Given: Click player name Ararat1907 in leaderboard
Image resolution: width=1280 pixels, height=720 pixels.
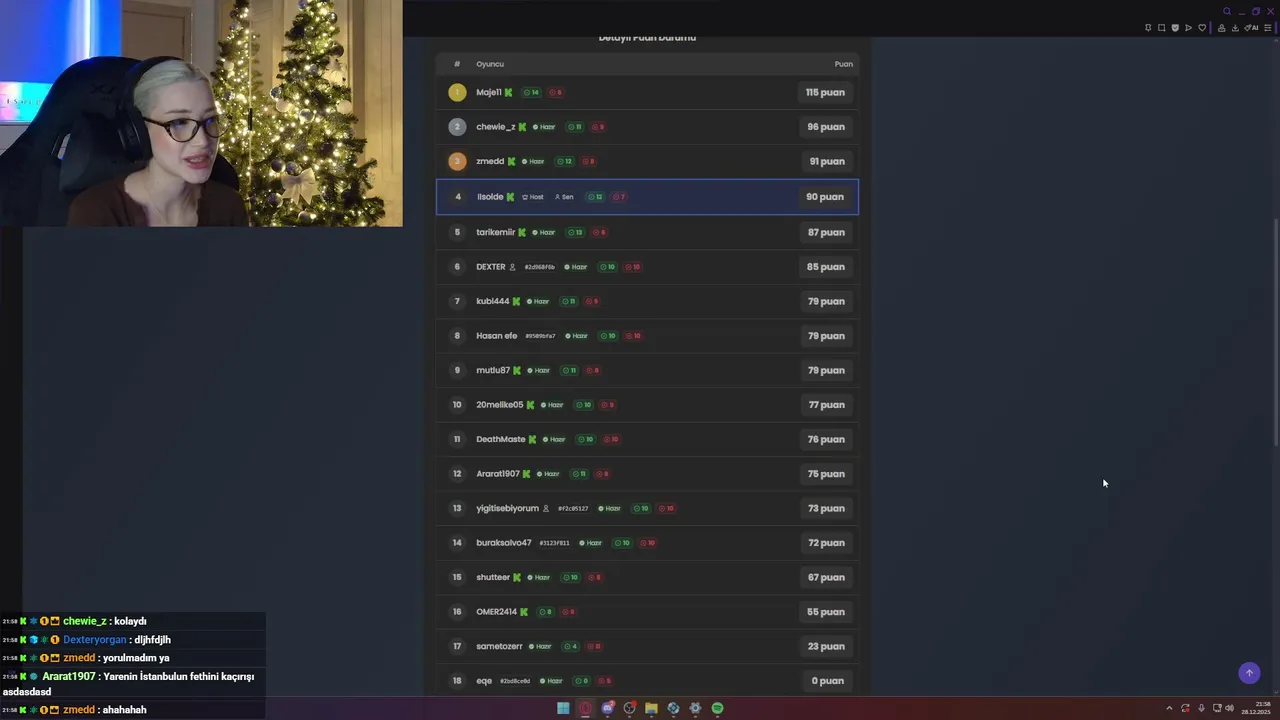Looking at the screenshot, I should tap(498, 474).
